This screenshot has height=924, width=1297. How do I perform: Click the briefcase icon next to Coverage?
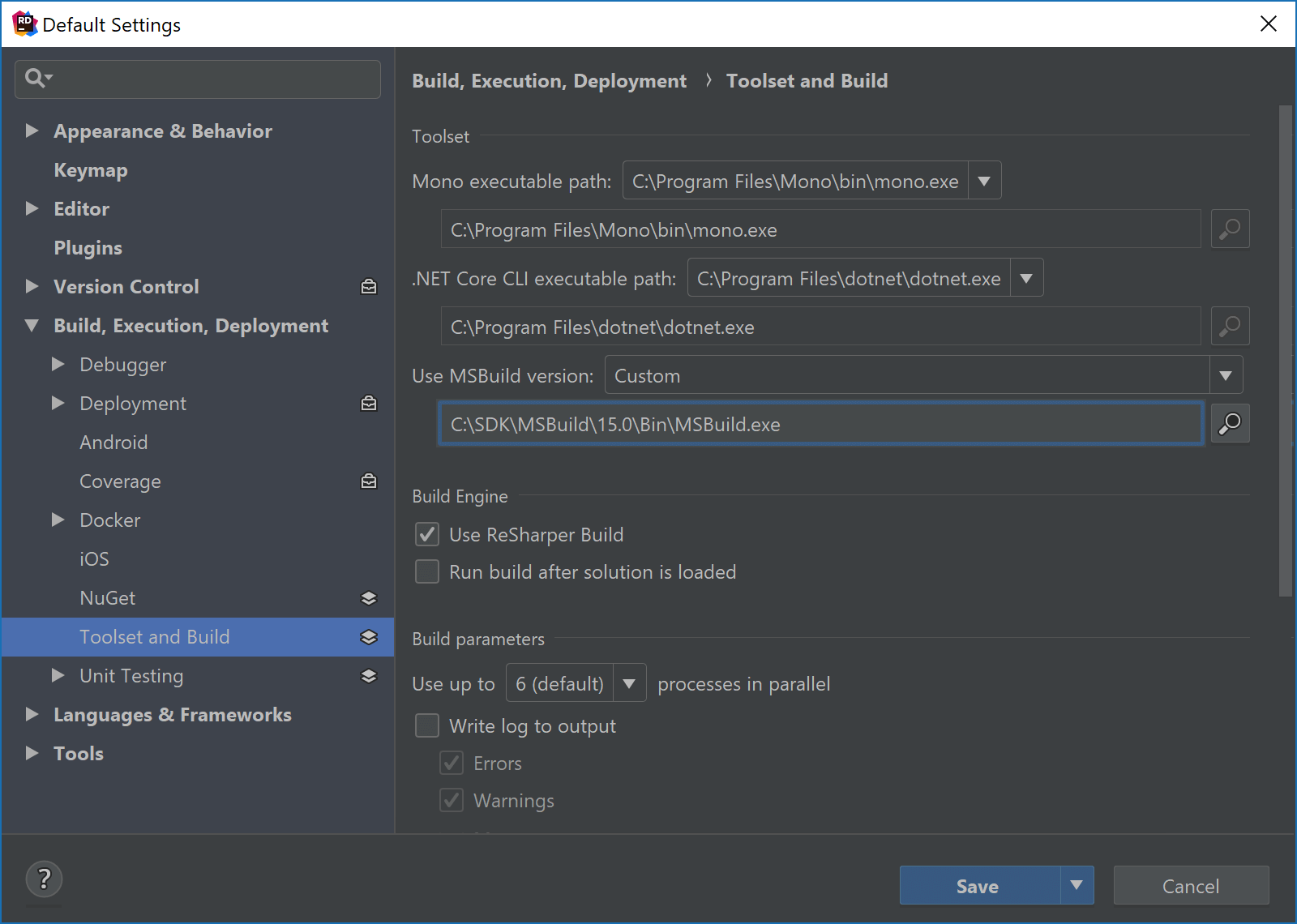click(x=369, y=481)
